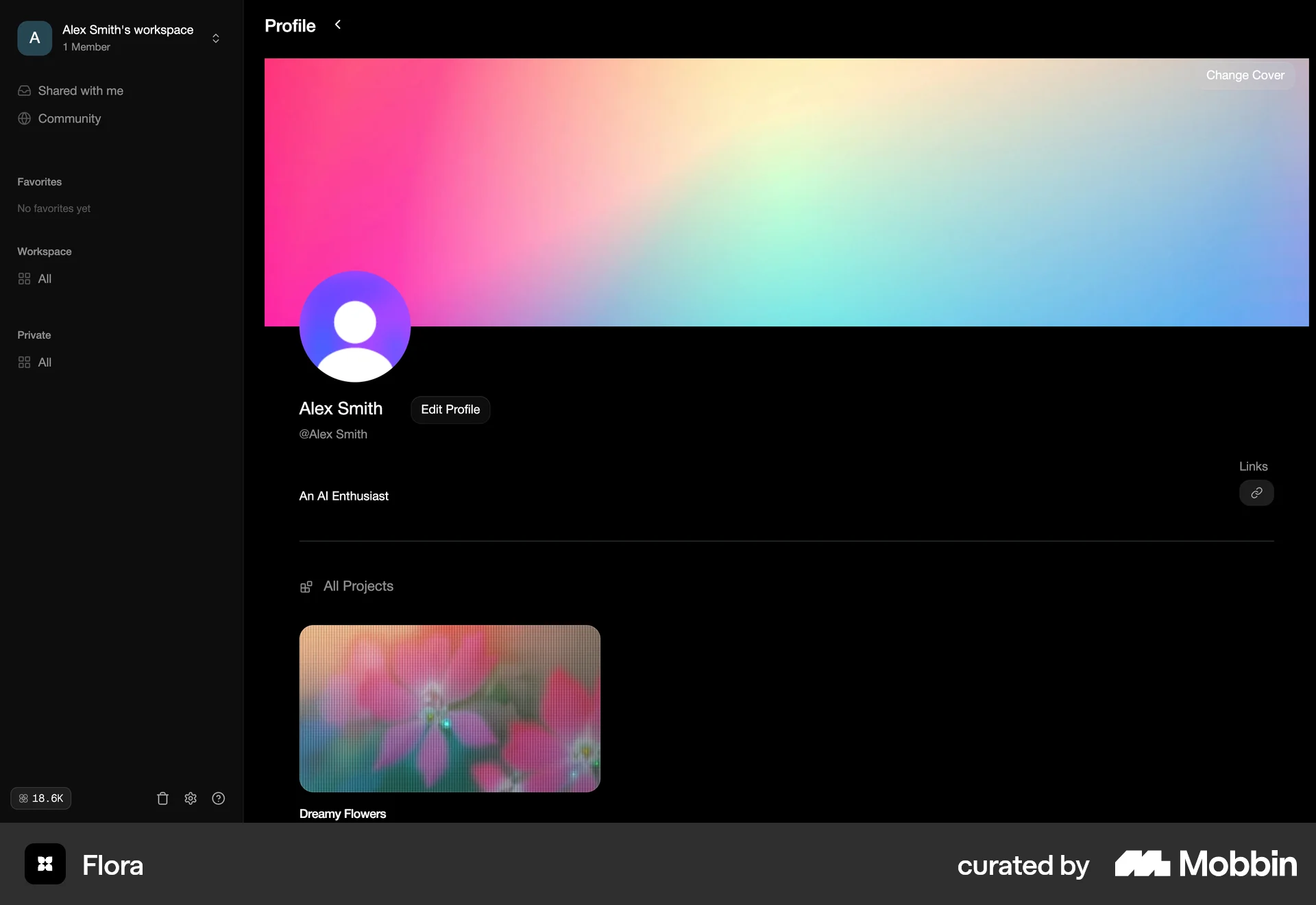Collapse the Profile panel with the back arrow
The image size is (1316, 905).
tap(337, 25)
